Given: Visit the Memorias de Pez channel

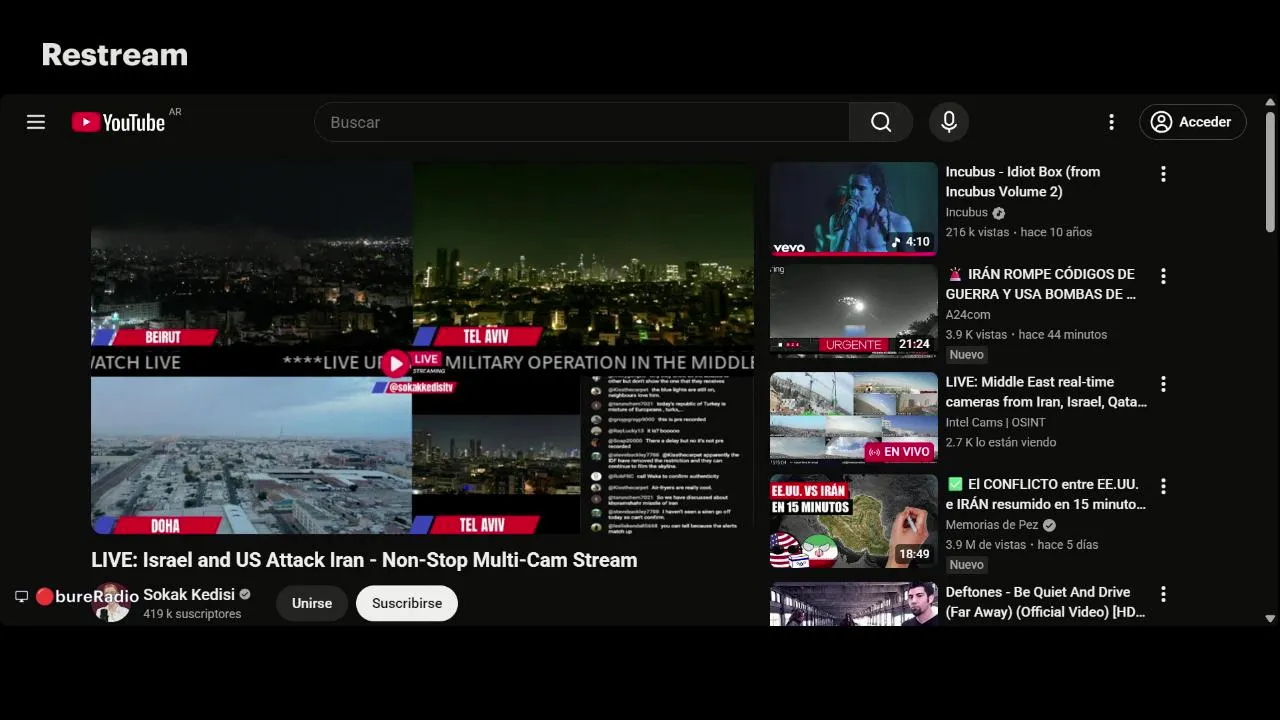Looking at the screenshot, I should click(x=992, y=524).
